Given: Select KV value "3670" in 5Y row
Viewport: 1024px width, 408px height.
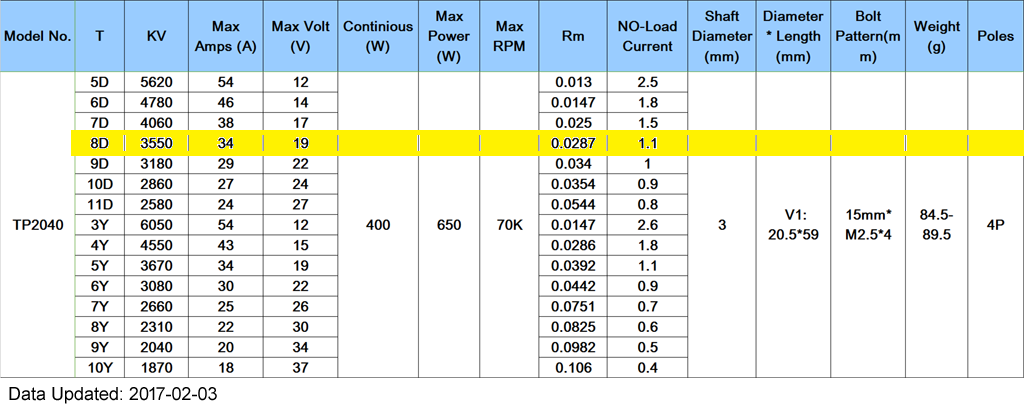Looking at the screenshot, I should click(156, 265).
